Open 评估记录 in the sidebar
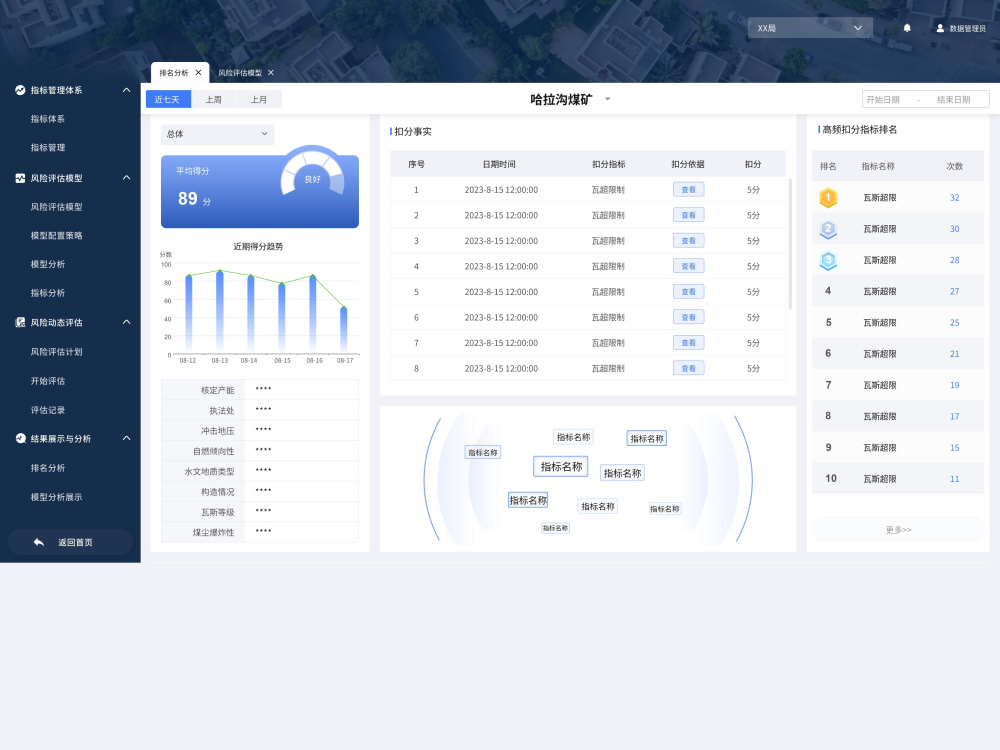Screen dimensions: 1000x750 tap(48, 410)
